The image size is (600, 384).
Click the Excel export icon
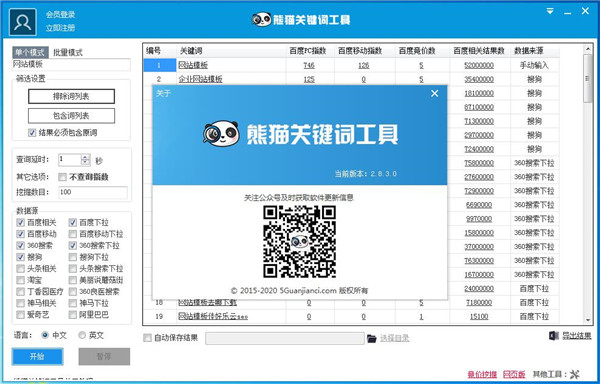coord(554,336)
